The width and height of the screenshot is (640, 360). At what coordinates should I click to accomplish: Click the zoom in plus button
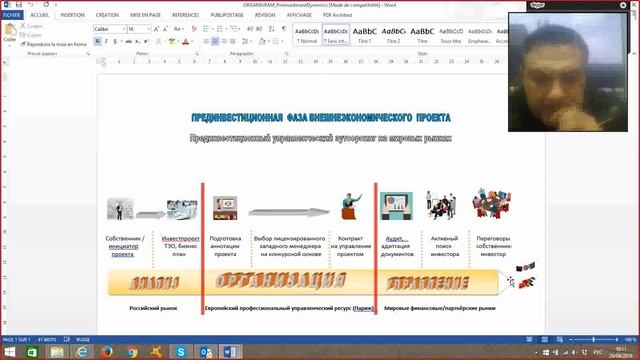tap(616, 339)
